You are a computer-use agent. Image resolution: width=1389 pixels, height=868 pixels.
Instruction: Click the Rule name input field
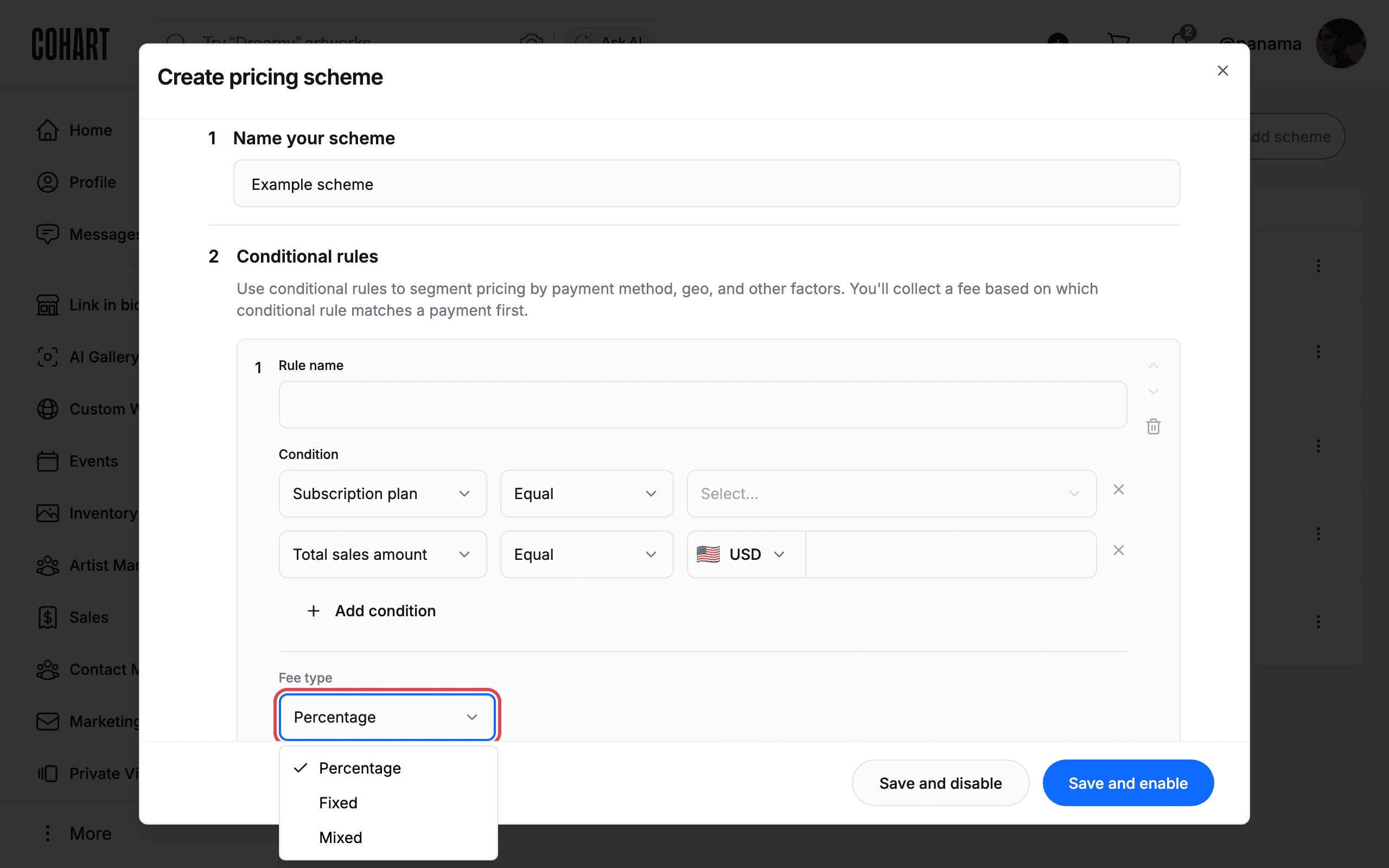click(x=703, y=405)
